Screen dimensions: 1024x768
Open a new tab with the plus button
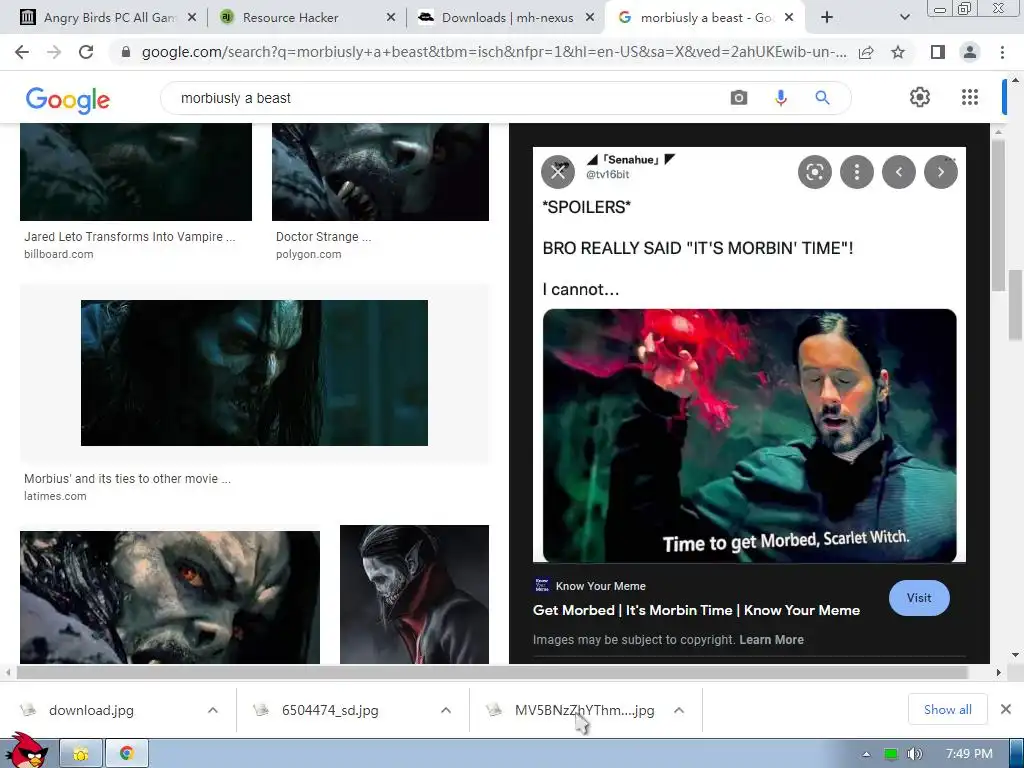[x=827, y=18]
